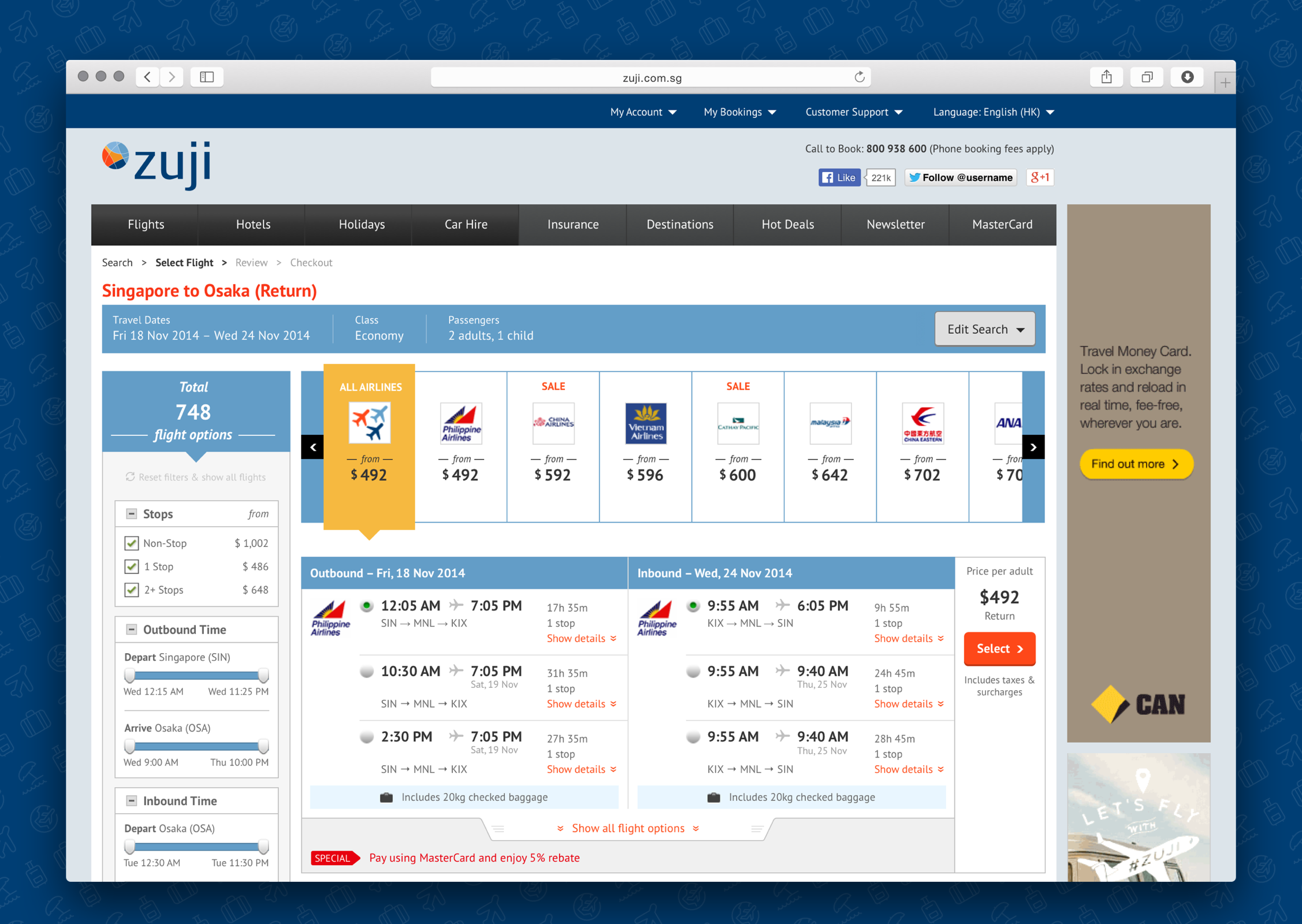Image resolution: width=1302 pixels, height=924 pixels.
Task: Filter by Philippine Airlines logo in the carousel
Action: click(461, 423)
